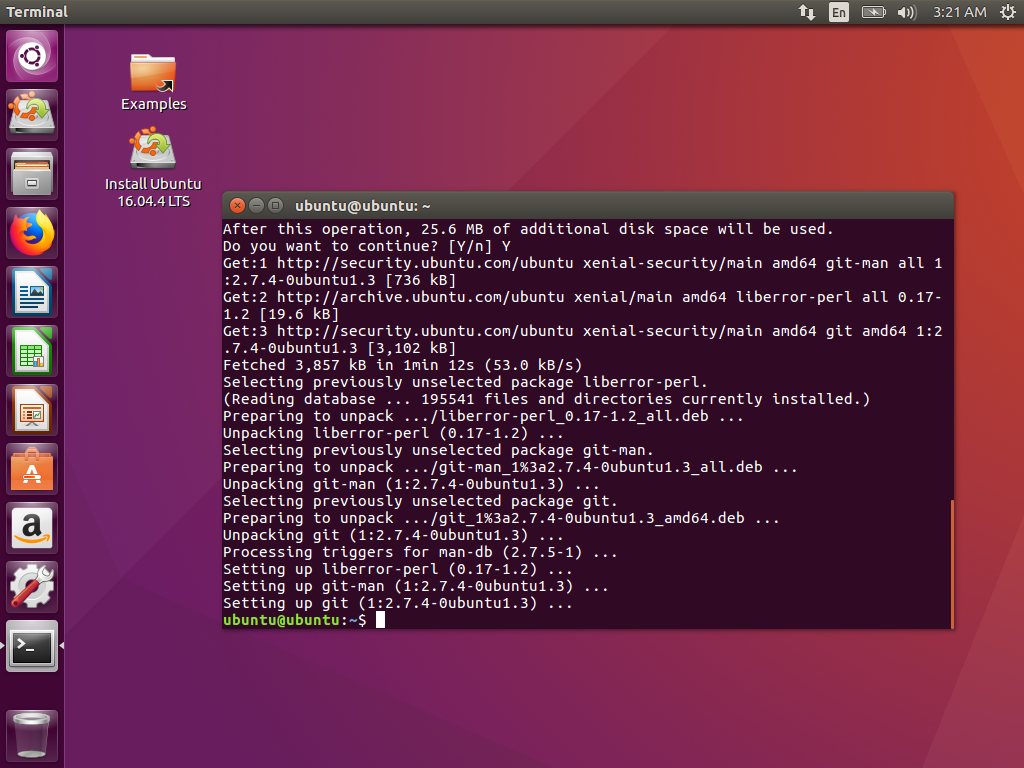The height and width of the screenshot is (768, 1024).
Task: Launch the Amazon shortcut
Action: pos(31,527)
